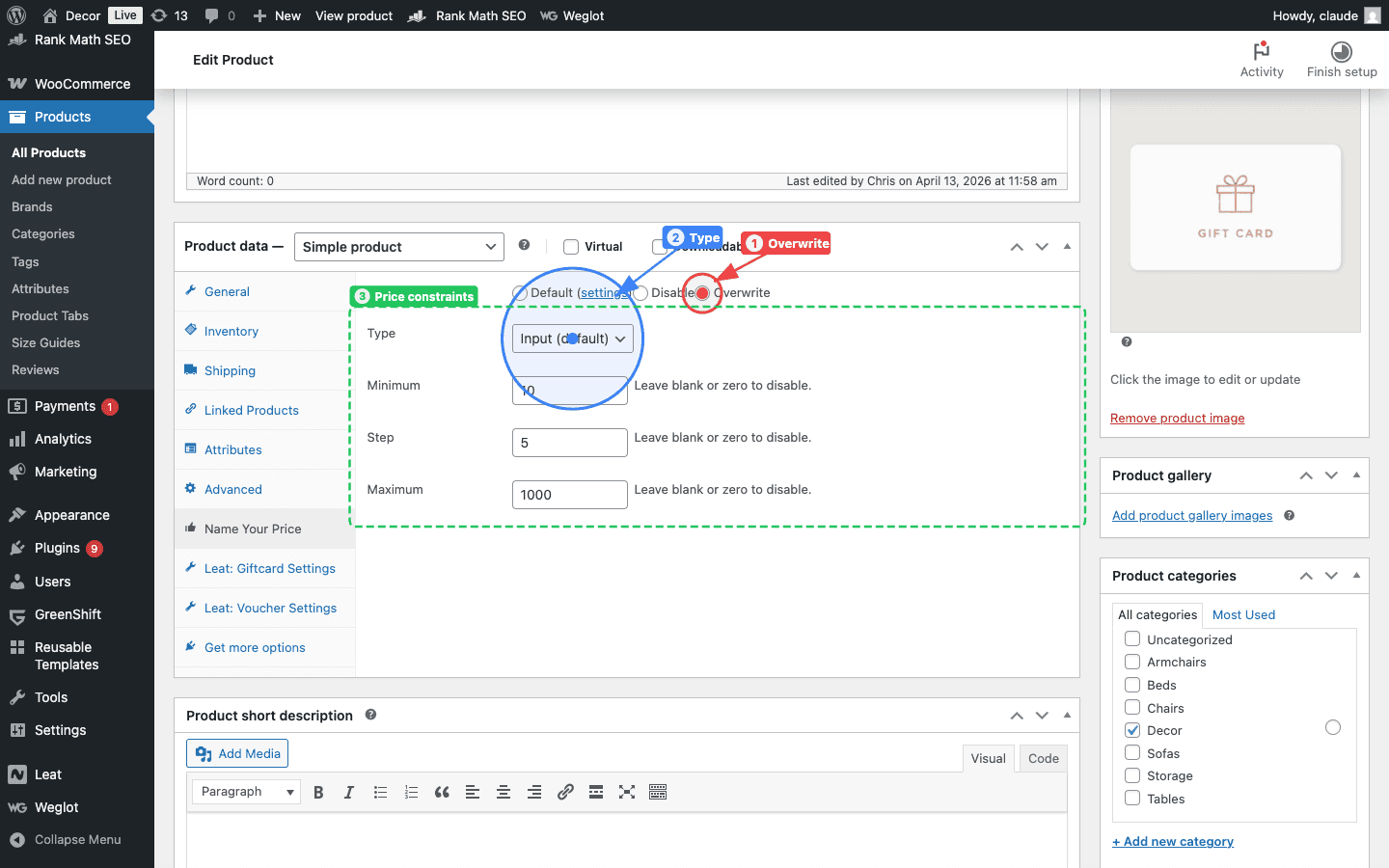The image size is (1389, 868).
Task: Open user avatar in admin bar
Action: click(1373, 15)
